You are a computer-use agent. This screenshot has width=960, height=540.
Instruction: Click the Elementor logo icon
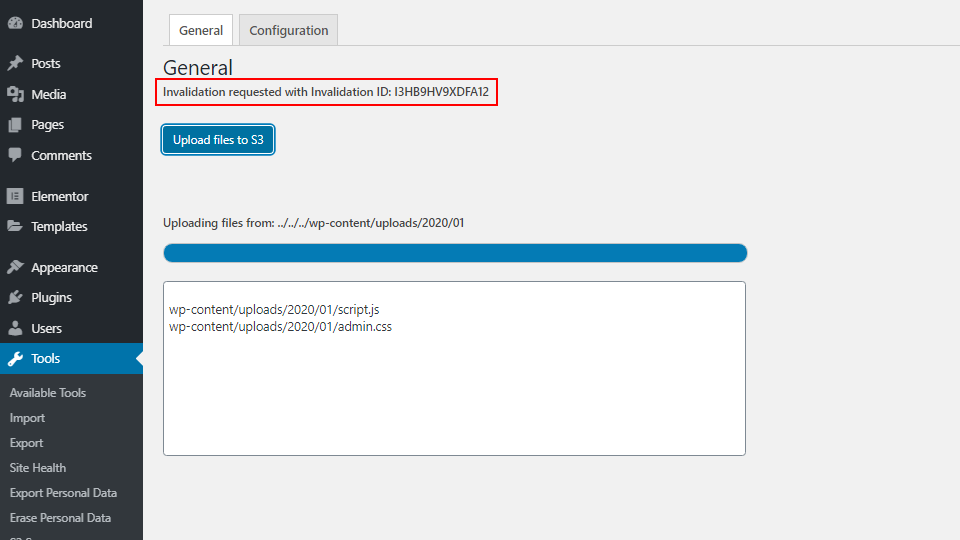(x=15, y=196)
